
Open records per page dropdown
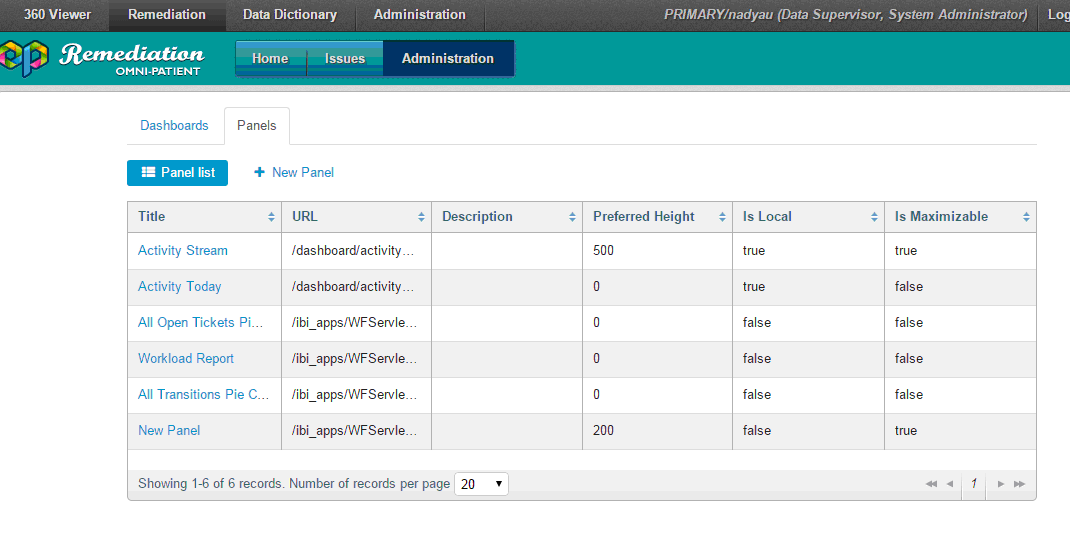(481, 484)
